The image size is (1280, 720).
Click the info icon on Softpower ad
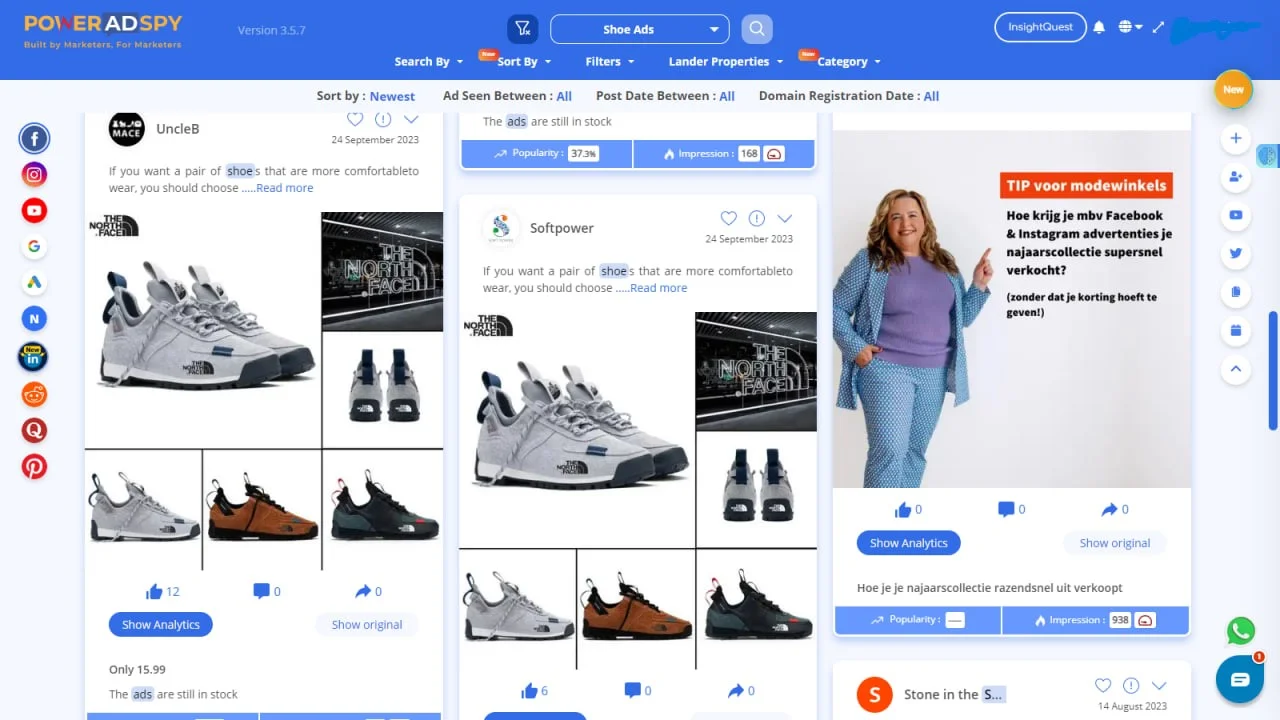tap(757, 218)
